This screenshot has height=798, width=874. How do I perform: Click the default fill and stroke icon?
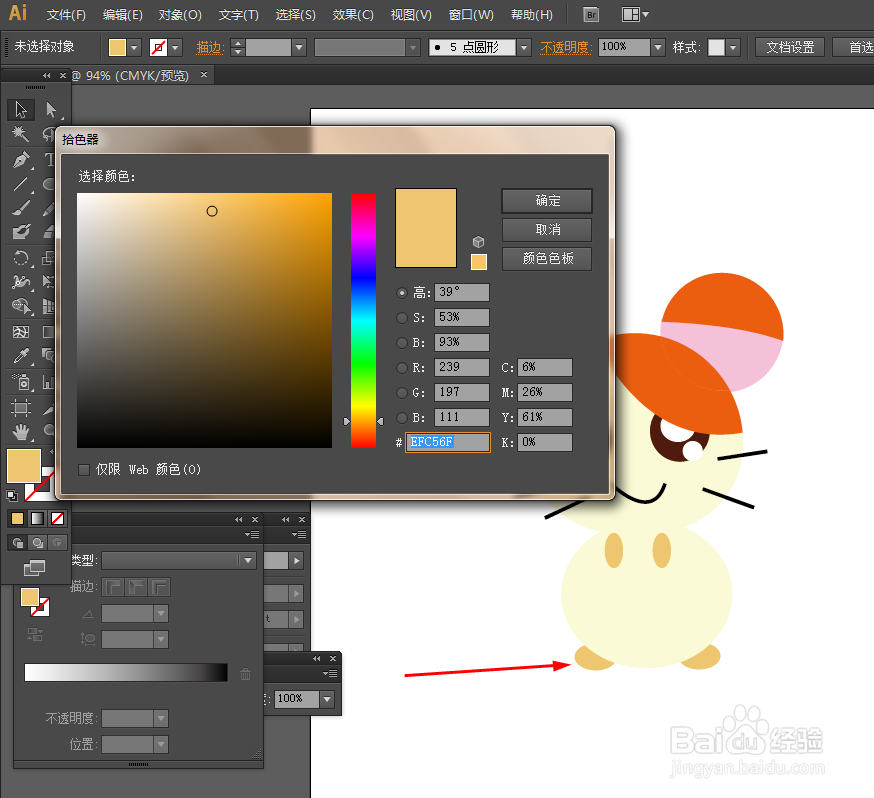[12, 495]
